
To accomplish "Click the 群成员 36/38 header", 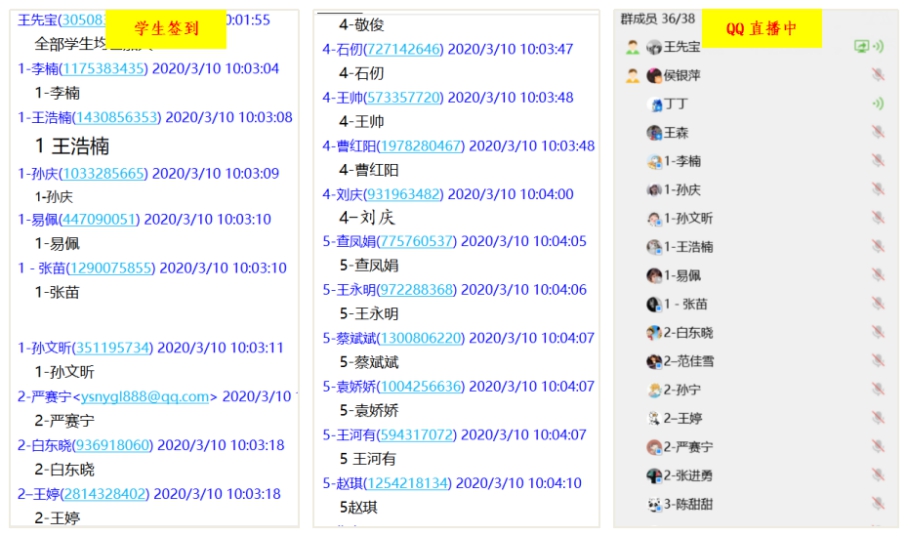I will tap(657, 18).
